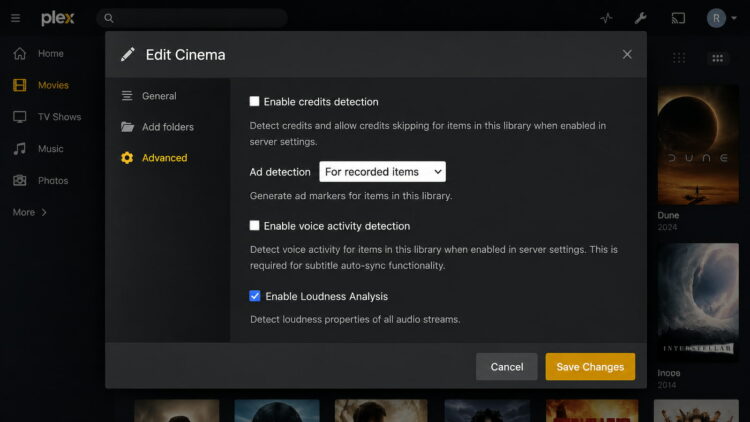Open the Interstellar movie poster
The height and width of the screenshot is (422, 750).
coord(698,302)
